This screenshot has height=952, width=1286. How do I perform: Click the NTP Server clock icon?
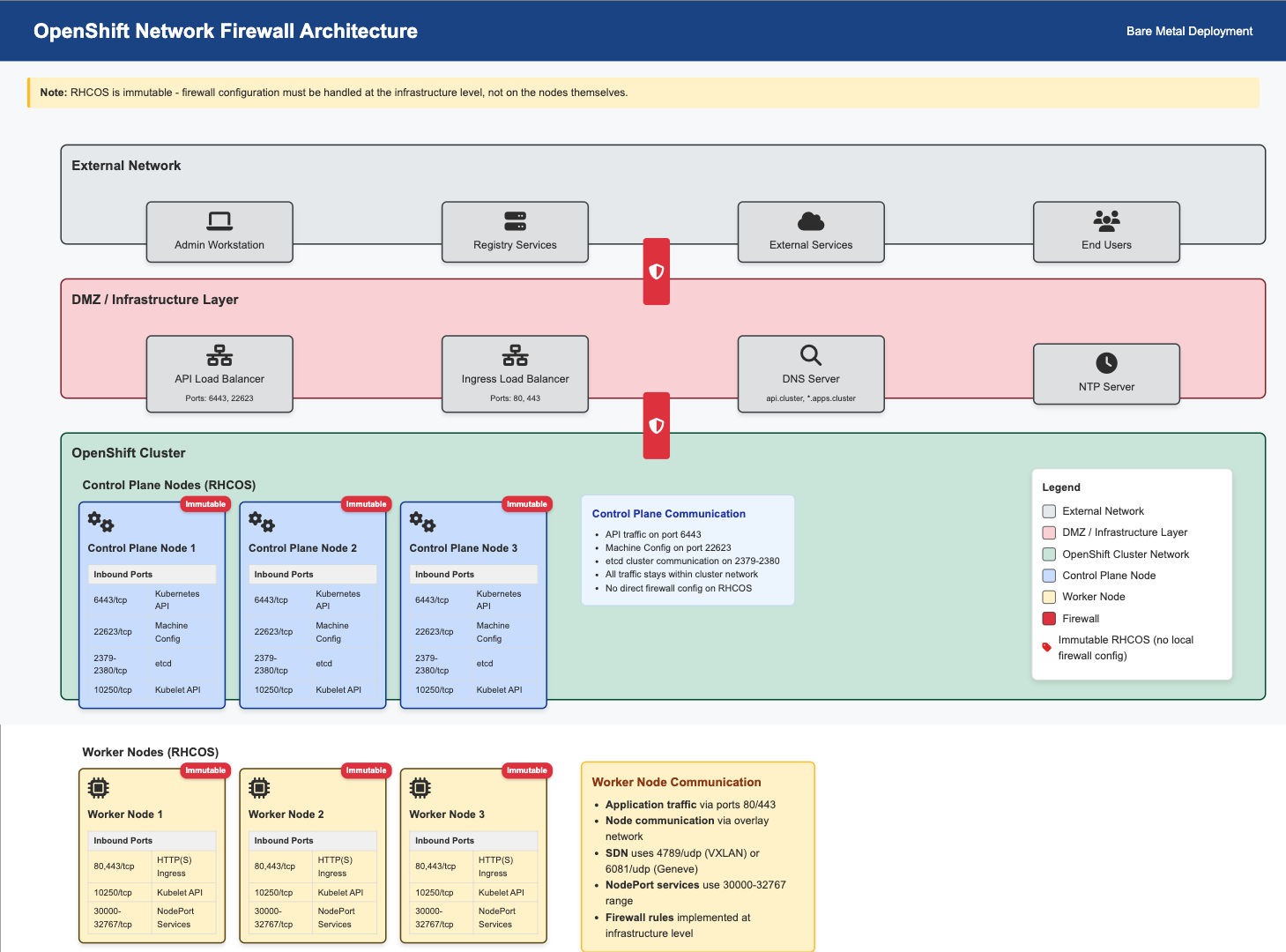coord(1106,363)
